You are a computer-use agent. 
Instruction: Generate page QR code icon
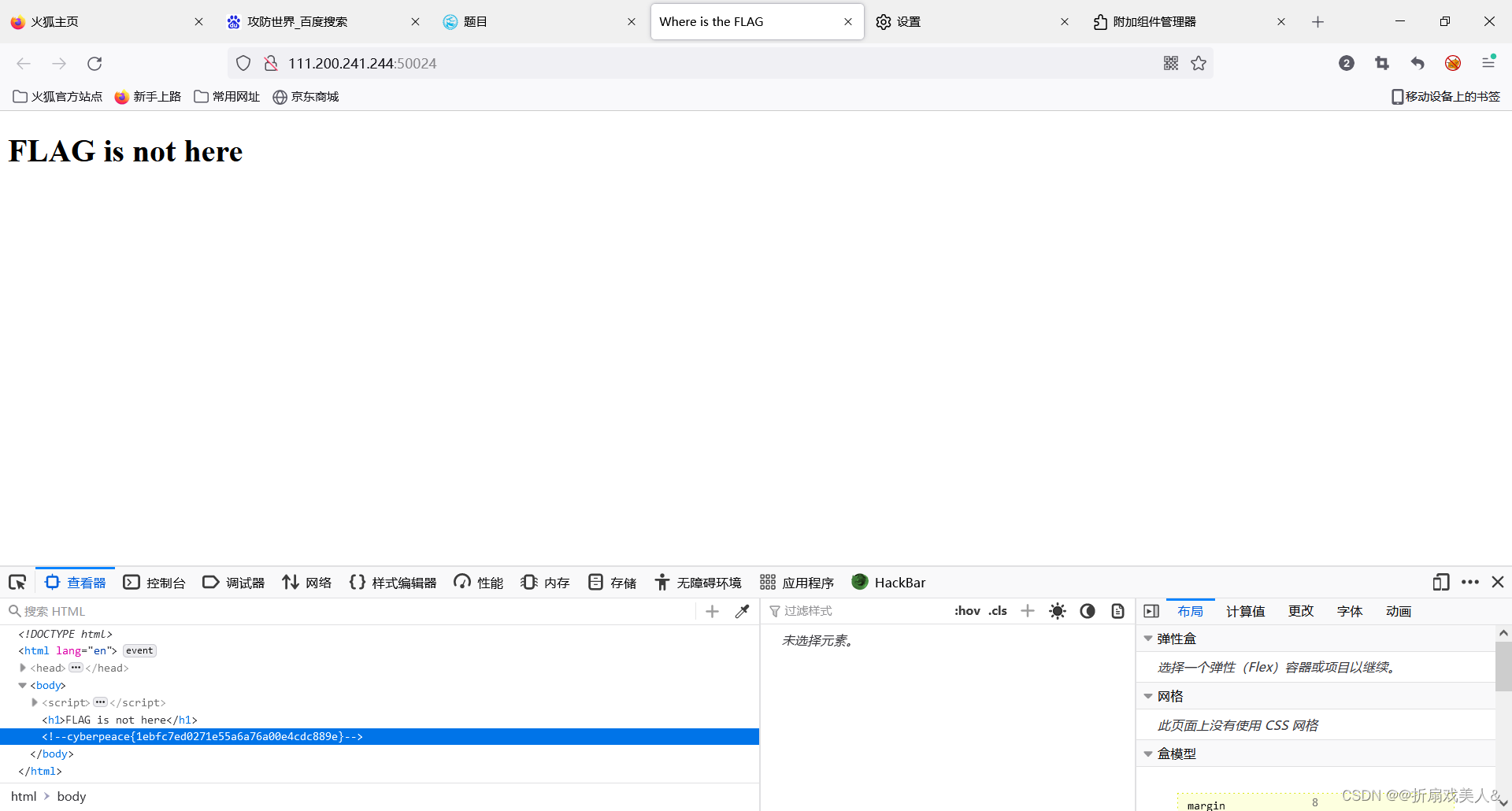click(1171, 63)
